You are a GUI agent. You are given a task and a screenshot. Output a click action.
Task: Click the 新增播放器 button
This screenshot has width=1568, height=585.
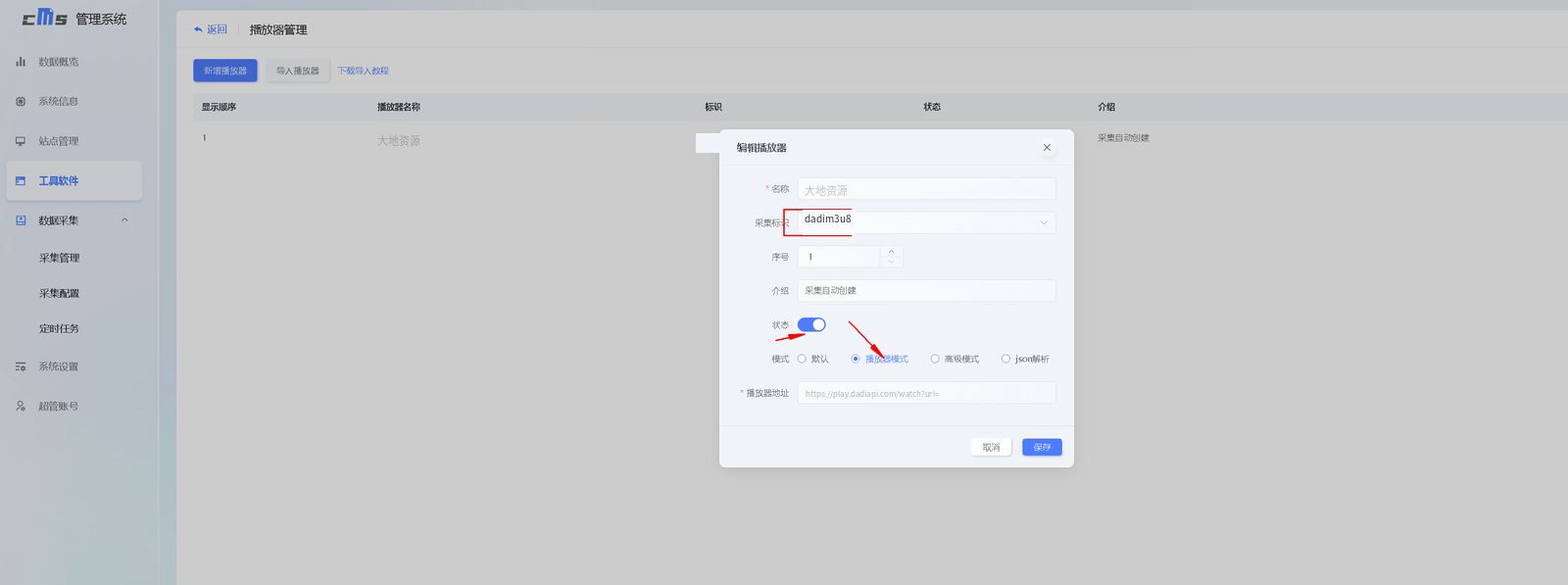click(x=225, y=71)
